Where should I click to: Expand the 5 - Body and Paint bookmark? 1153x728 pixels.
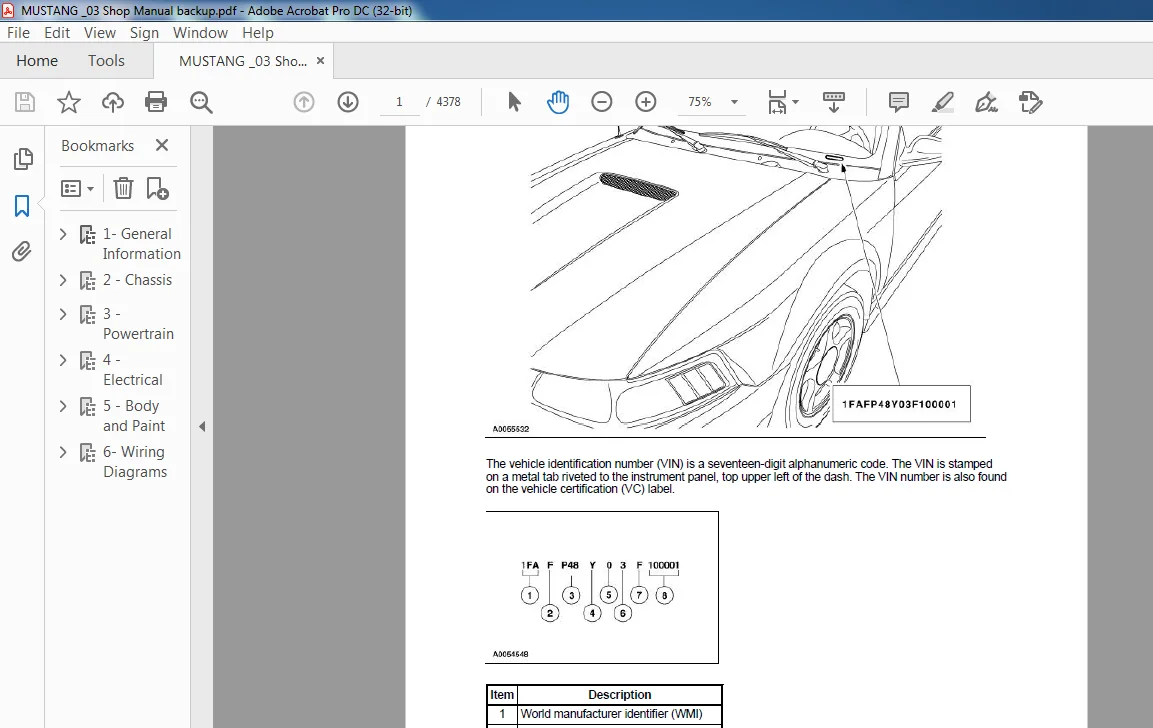(63, 406)
